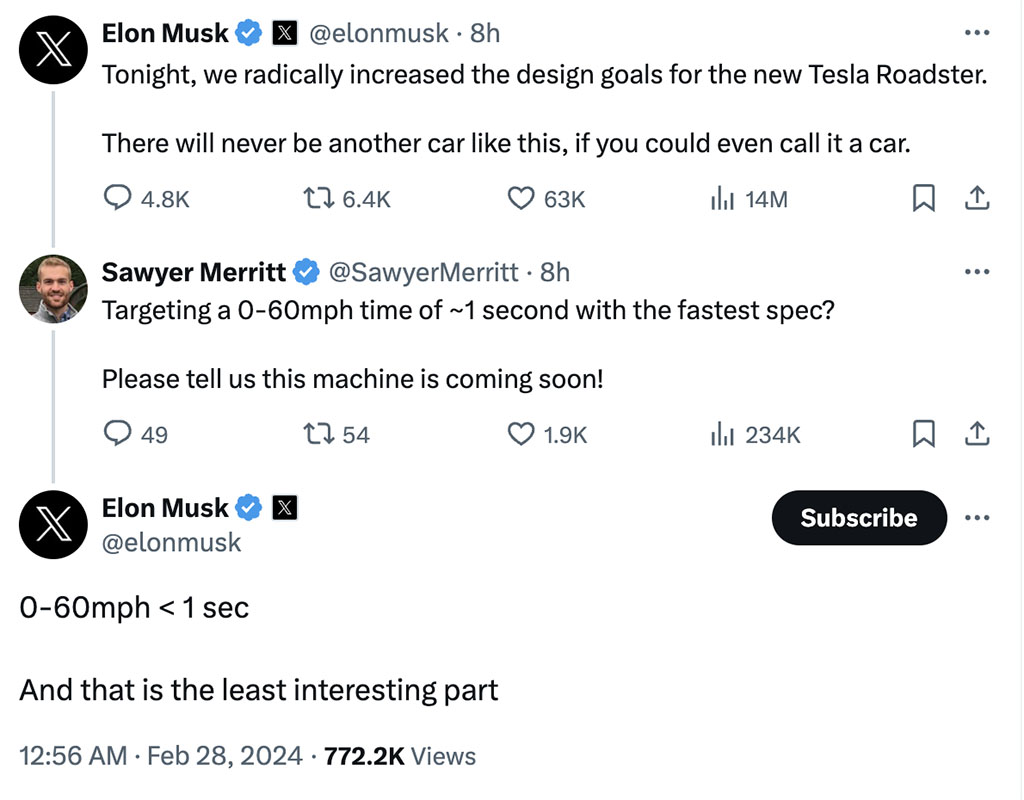Open more options on top Elon tweet
Viewport: 1024px width, 800px height.
coord(977,34)
